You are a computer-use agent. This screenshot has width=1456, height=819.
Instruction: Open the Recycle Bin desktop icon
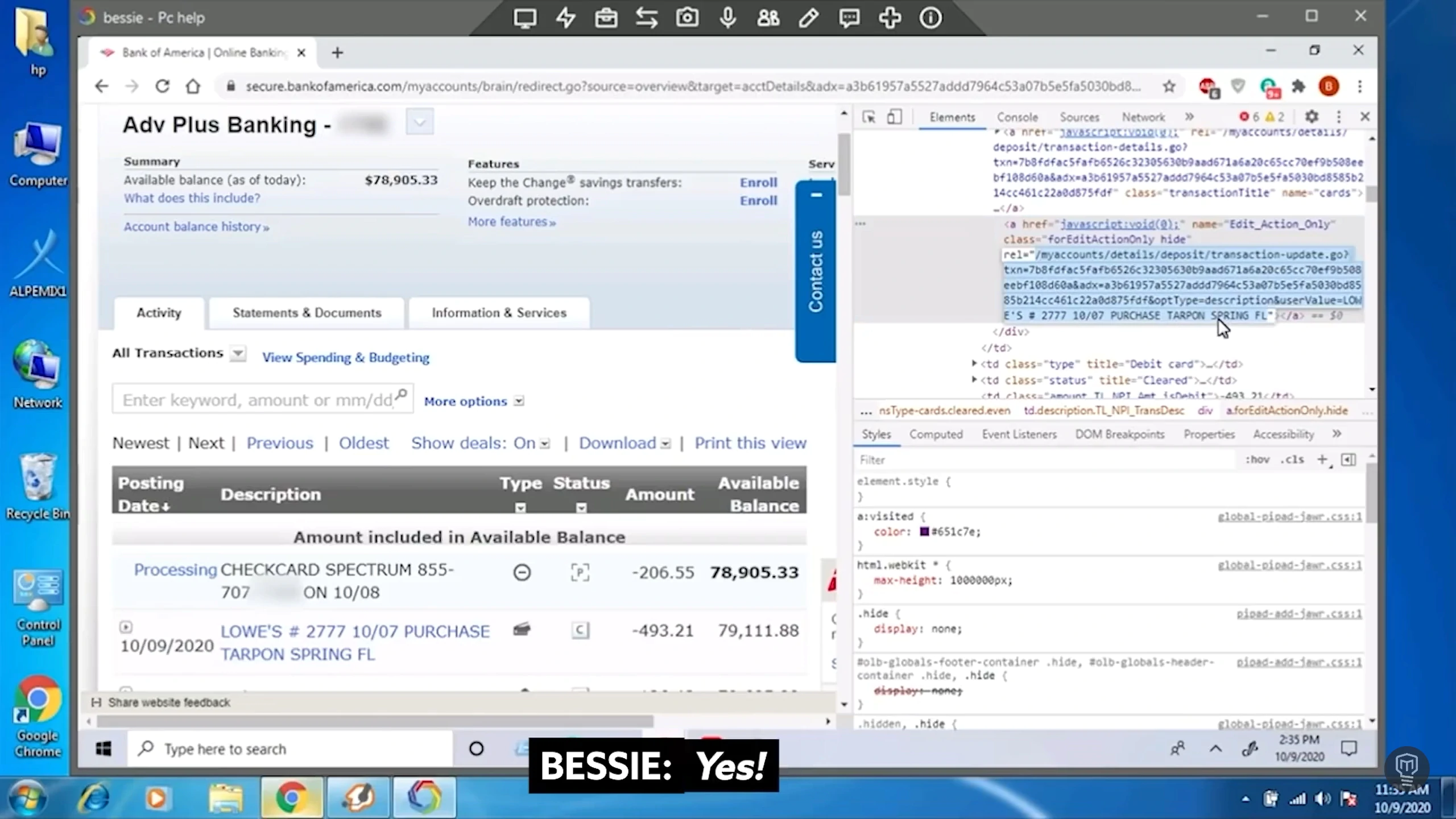point(38,487)
